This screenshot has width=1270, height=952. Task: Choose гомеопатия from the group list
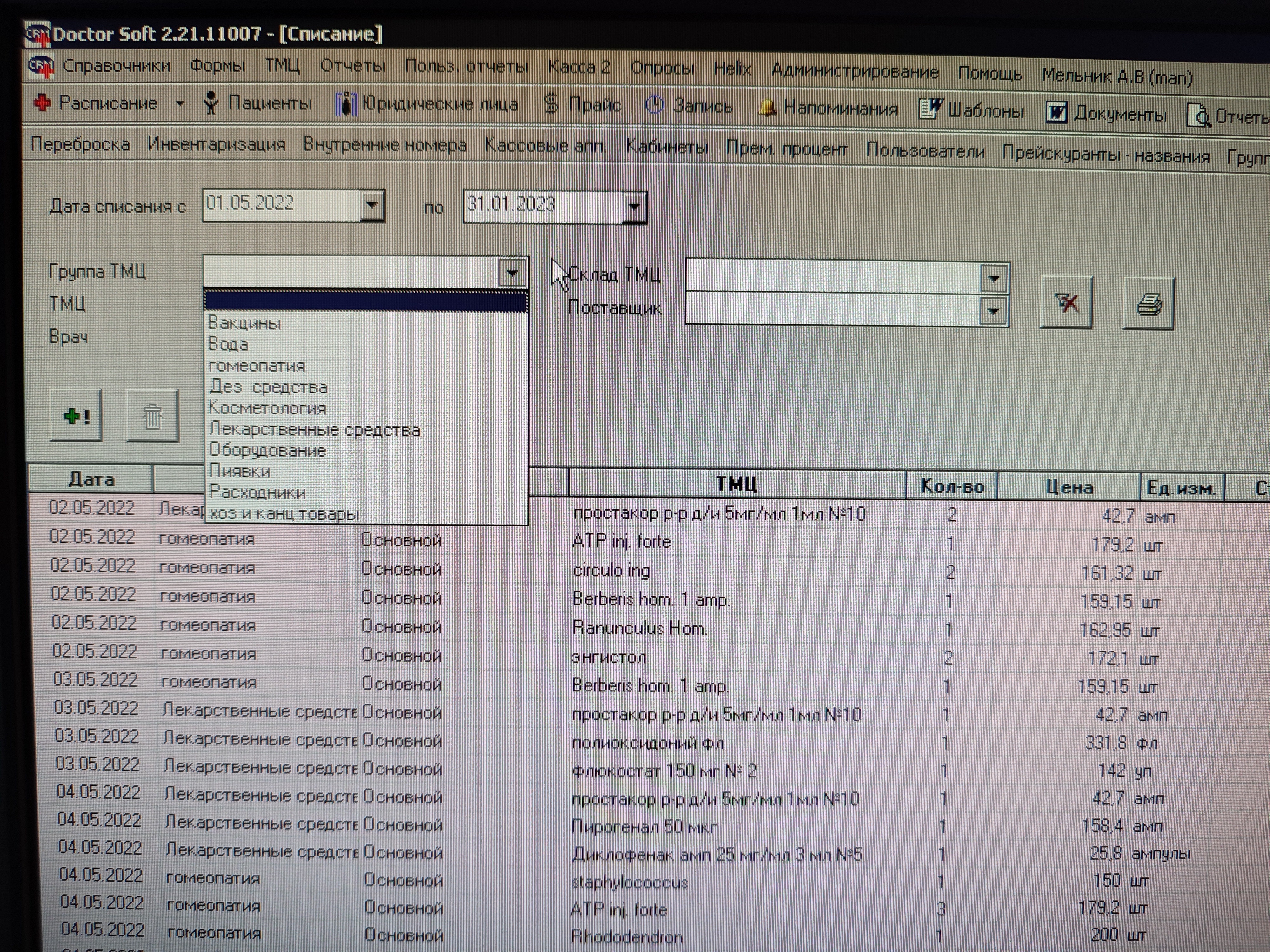257,366
